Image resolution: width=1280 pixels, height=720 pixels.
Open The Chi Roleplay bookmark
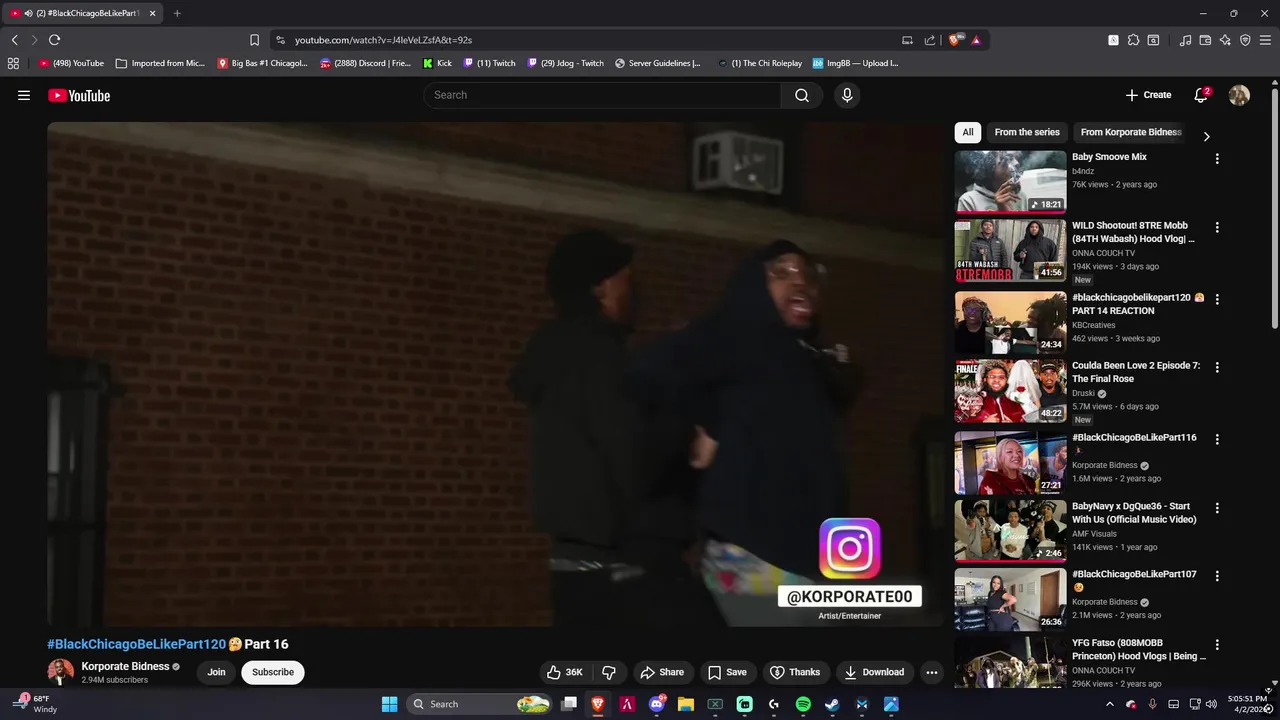point(760,63)
